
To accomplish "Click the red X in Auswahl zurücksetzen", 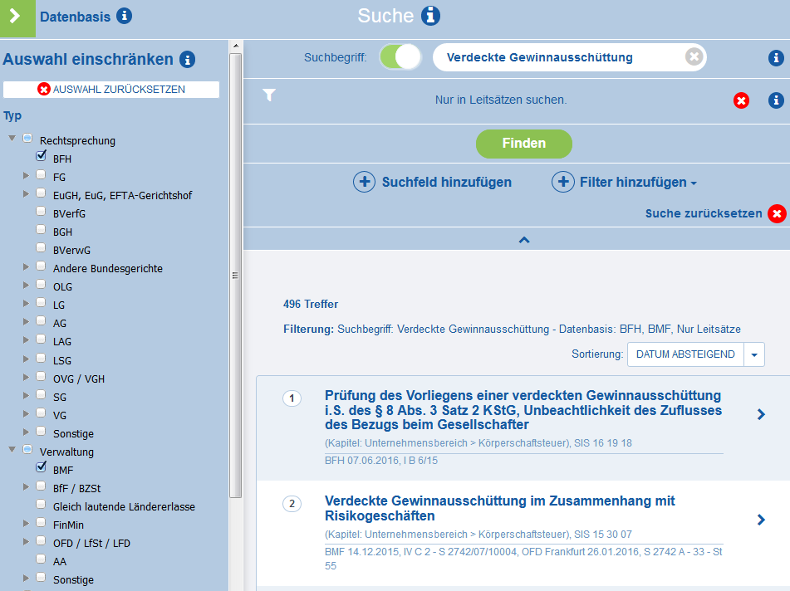I will pos(44,89).
